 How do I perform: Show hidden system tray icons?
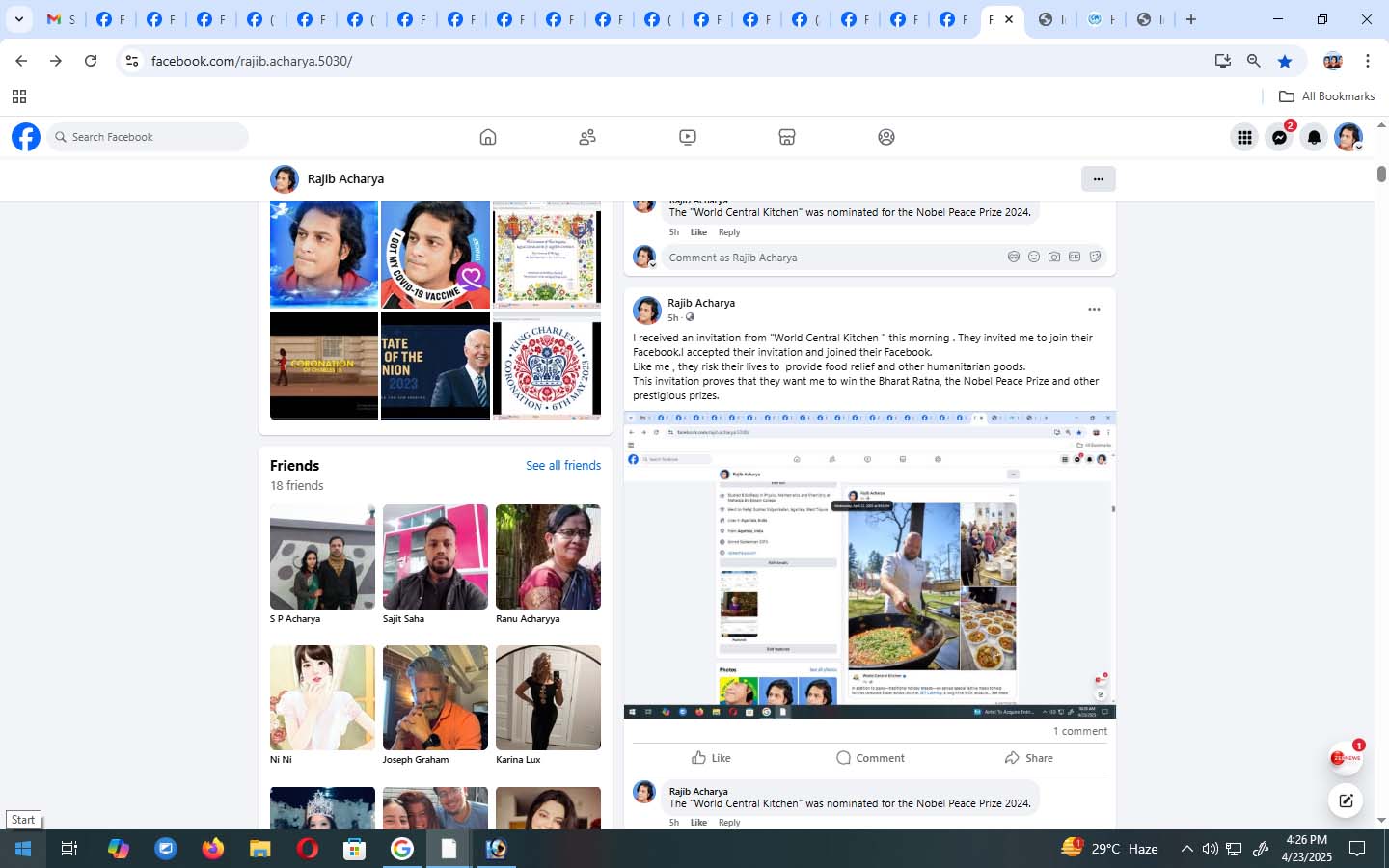click(x=1186, y=849)
